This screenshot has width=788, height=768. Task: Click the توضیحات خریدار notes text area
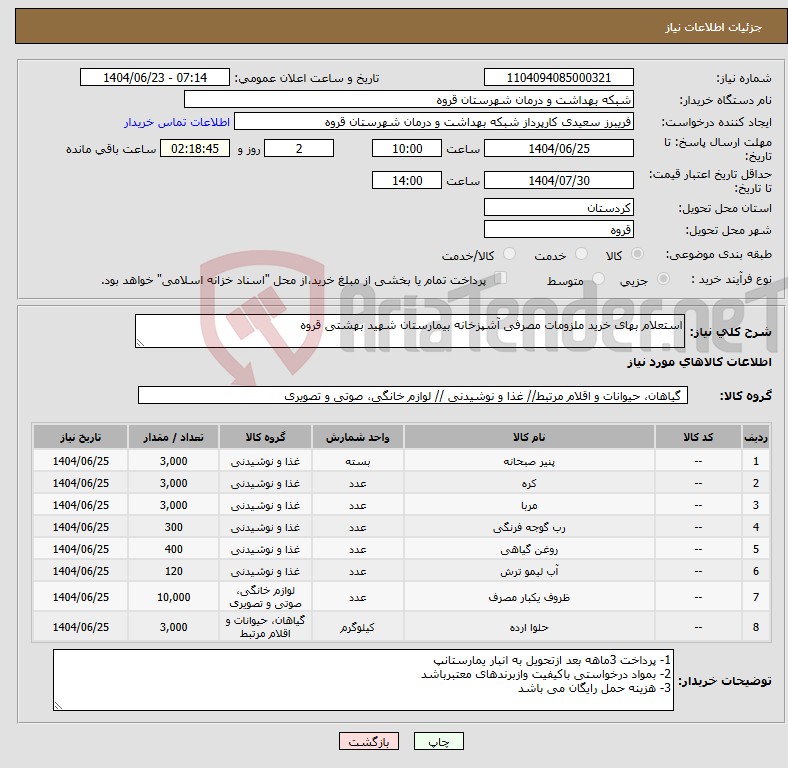pos(363,680)
